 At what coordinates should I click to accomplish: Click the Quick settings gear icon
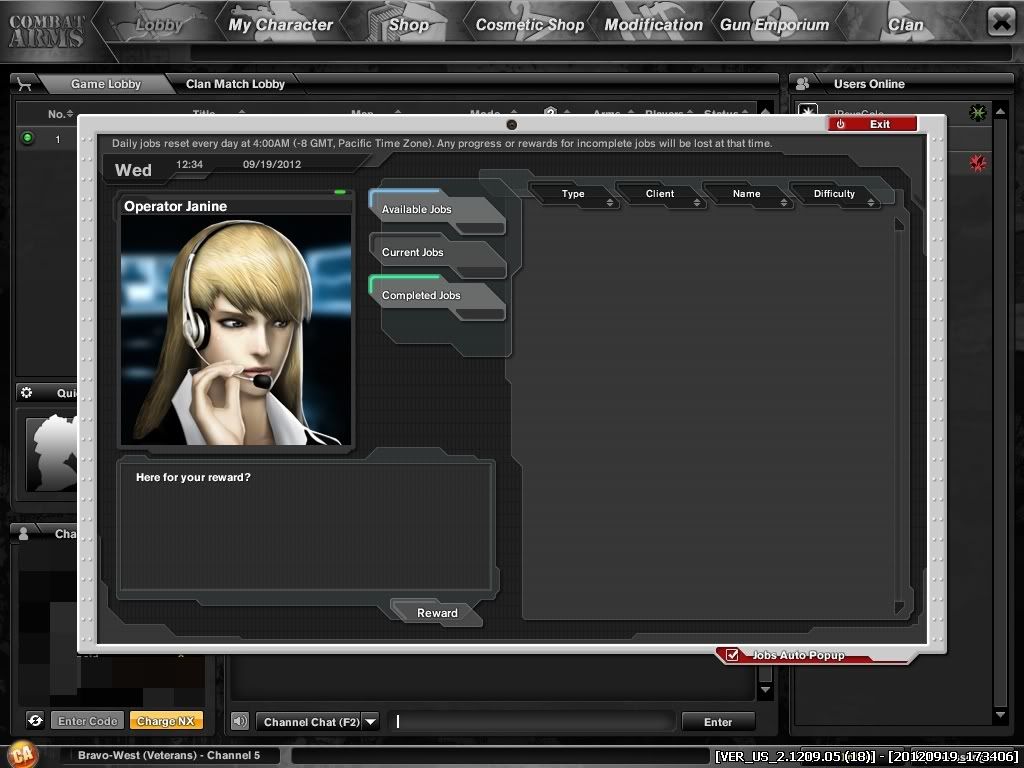(x=27, y=393)
